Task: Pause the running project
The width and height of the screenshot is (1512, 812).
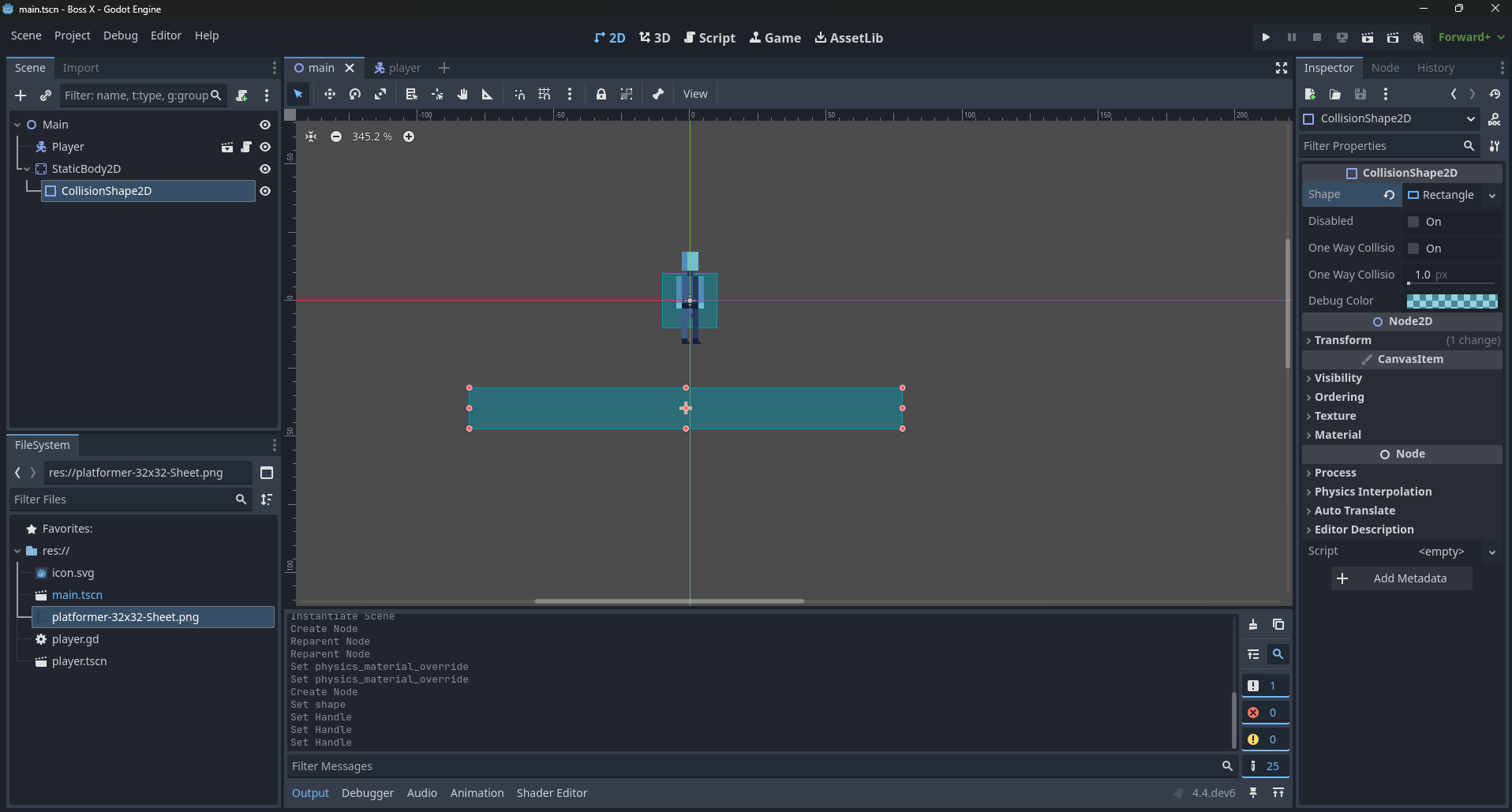Action: pyautogui.click(x=1292, y=37)
